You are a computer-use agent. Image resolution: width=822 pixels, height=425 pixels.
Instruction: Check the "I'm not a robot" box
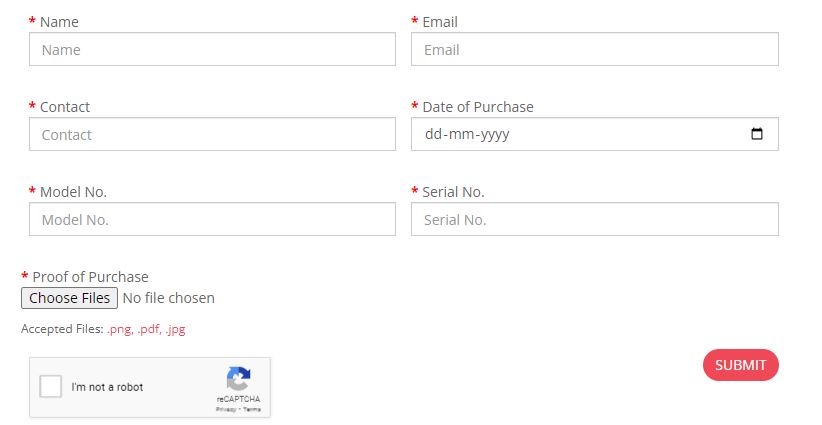(51, 387)
